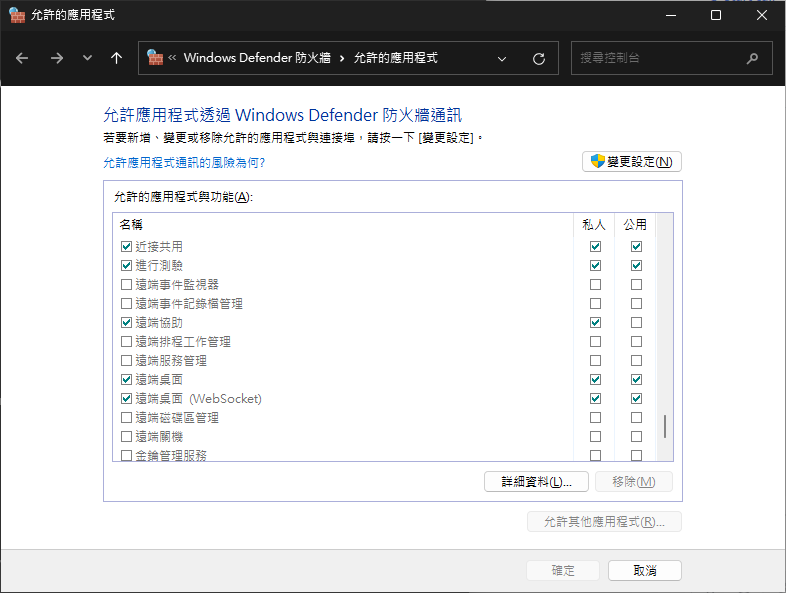
Task: Toggle 私人 checkbox for 近接共用
Action: tap(596, 247)
